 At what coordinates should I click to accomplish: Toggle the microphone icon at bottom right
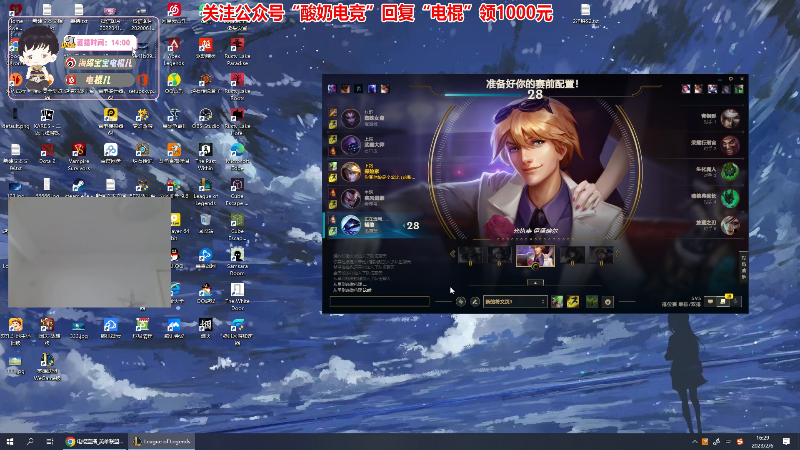click(736, 302)
